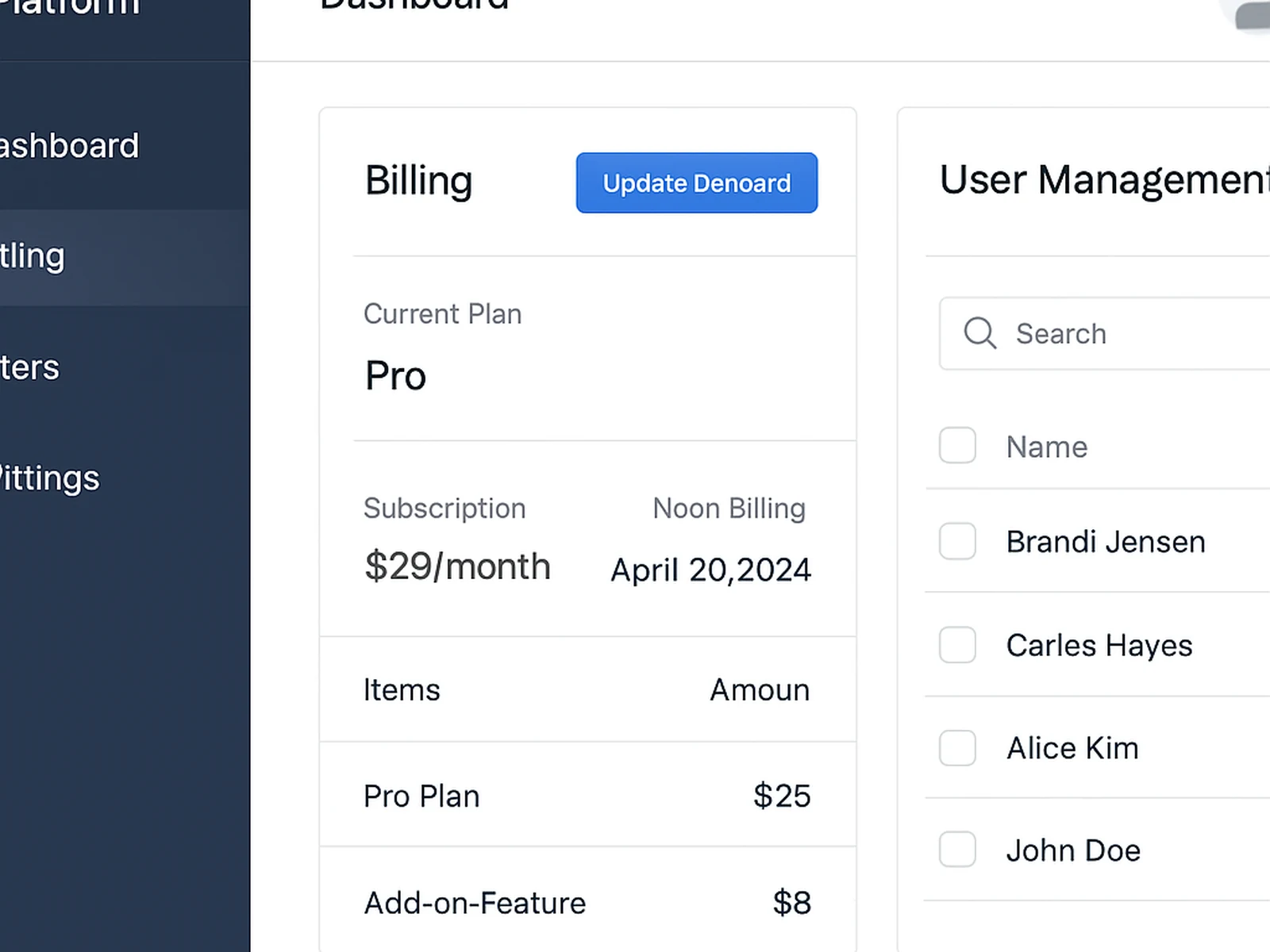Open the sidebar item ending in 'ittings'
Screen dimensions: 1270x952
pos(49,478)
